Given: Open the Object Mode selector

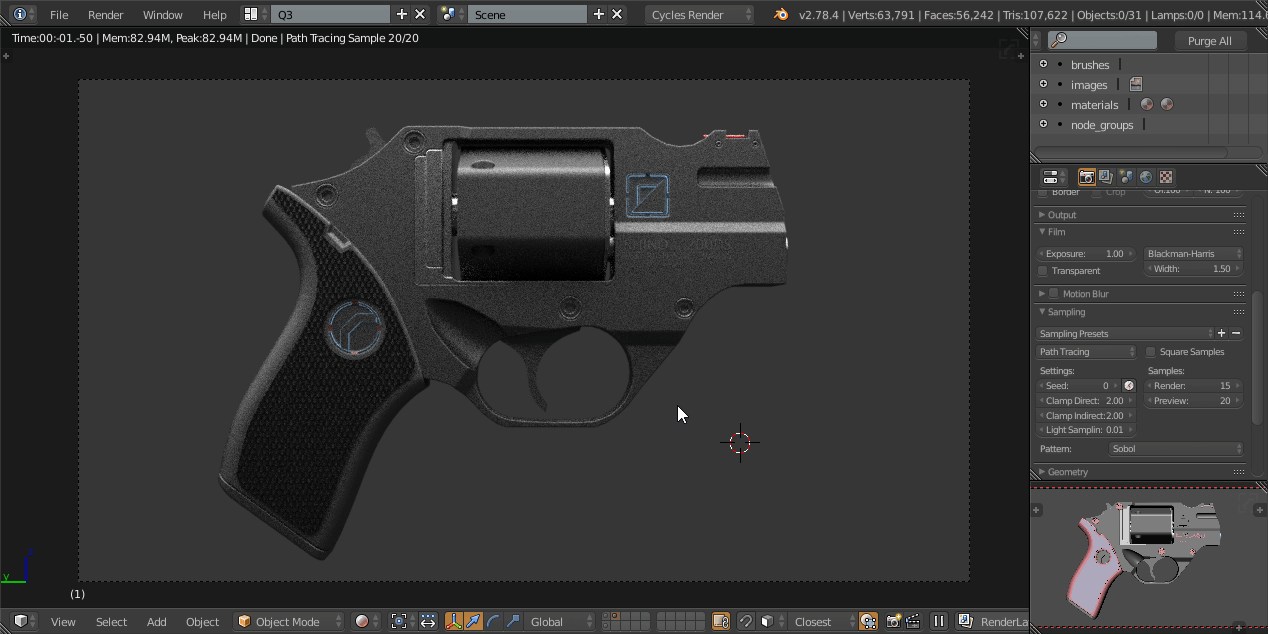Looking at the screenshot, I should 288,622.
